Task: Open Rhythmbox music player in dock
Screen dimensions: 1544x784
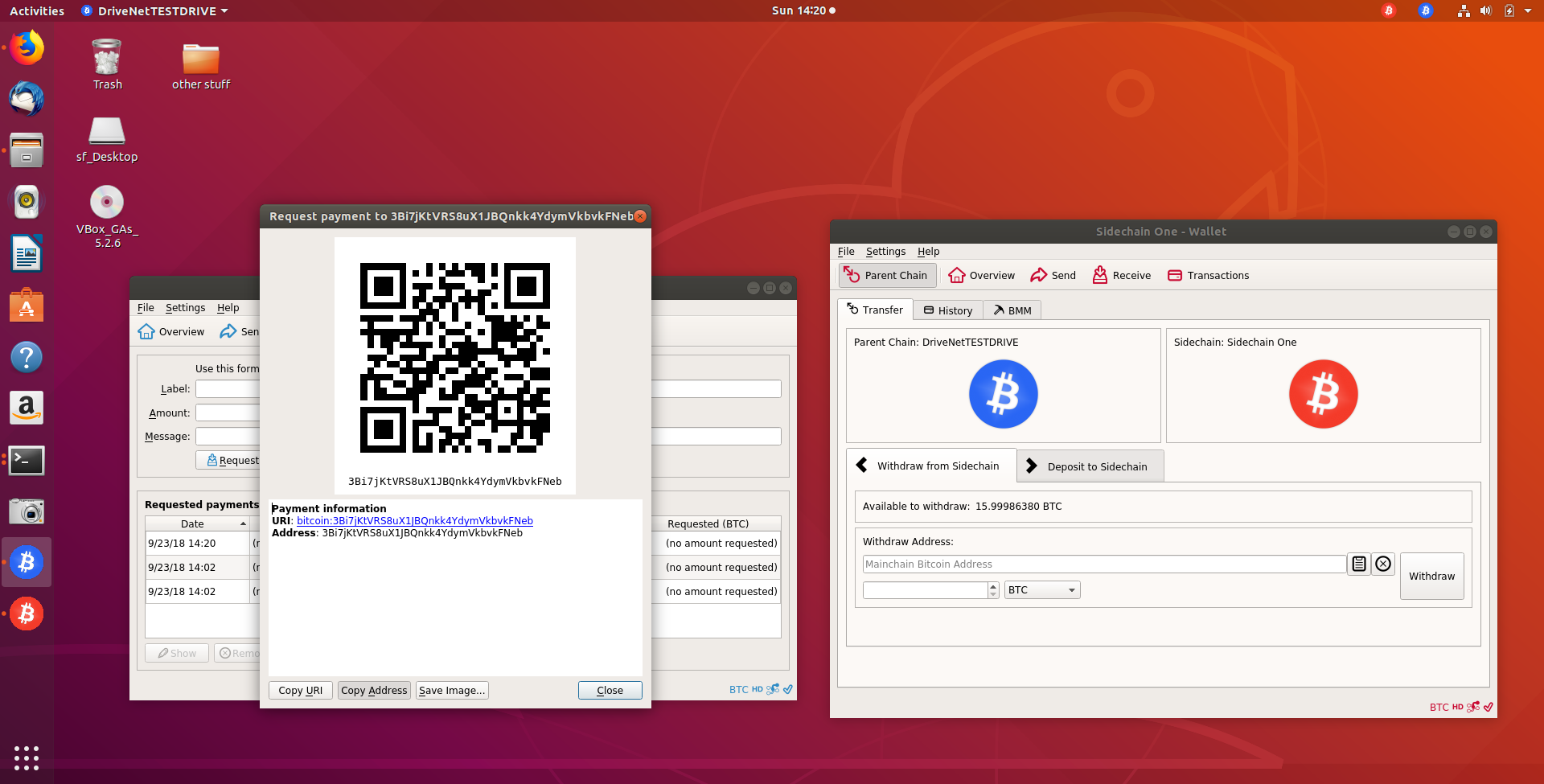Action: pyautogui.click(x=27, y=202)
